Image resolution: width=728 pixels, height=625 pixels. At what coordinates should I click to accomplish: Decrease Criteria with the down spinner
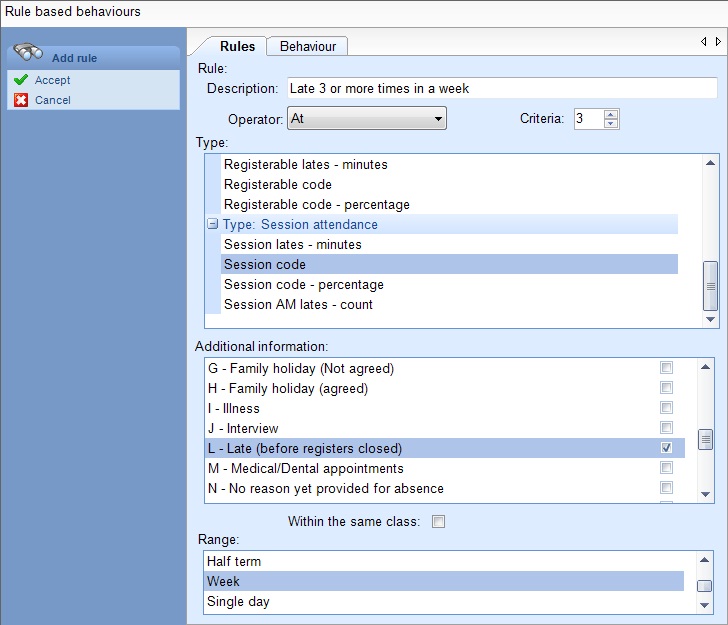coord(611,124)
